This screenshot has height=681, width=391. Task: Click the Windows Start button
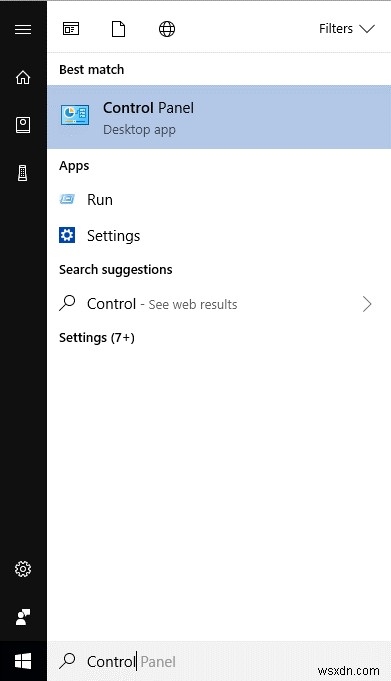point(23,661)
